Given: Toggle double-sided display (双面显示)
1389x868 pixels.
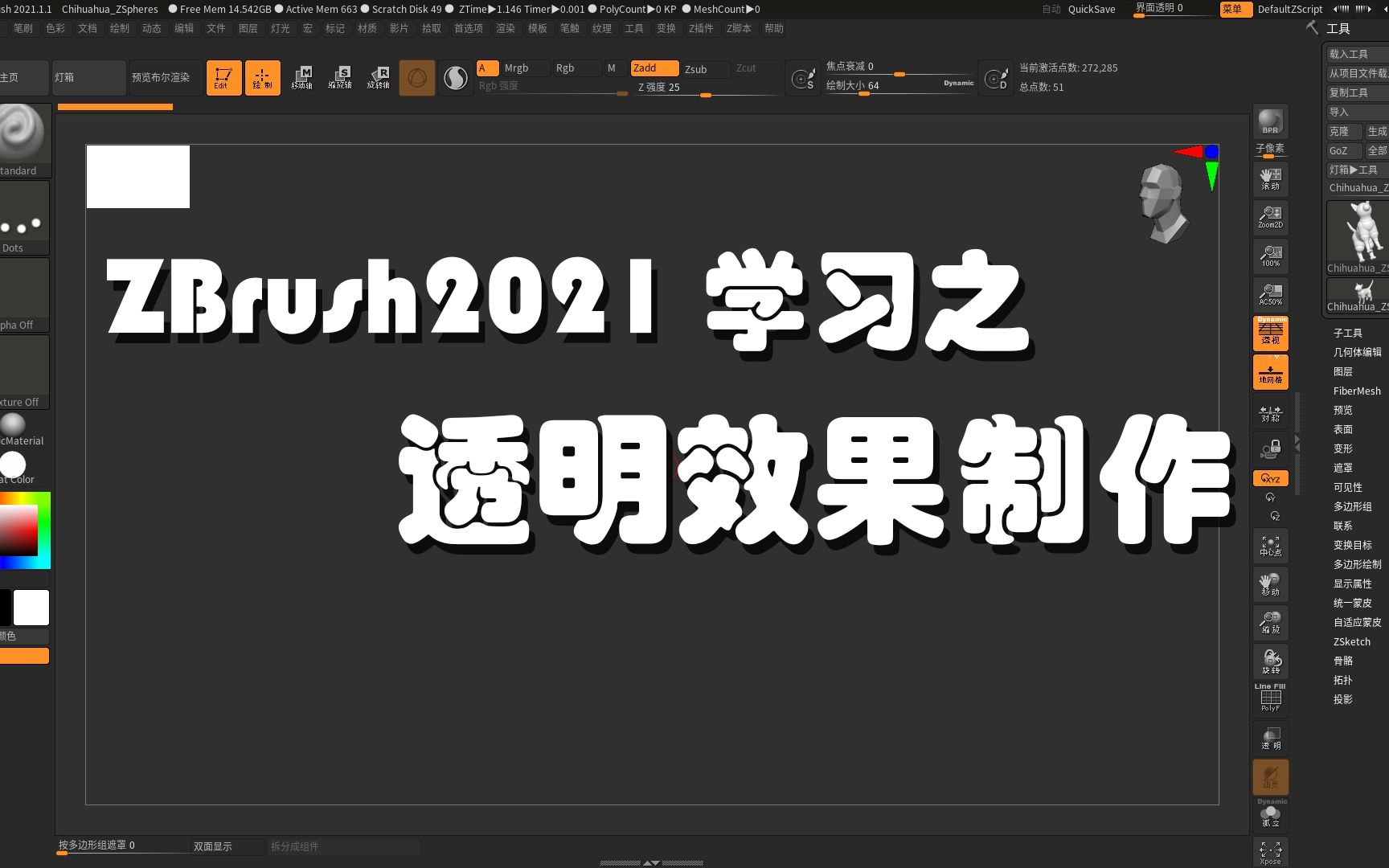Looking at the screenshot, I should click(x=227, y=846).
